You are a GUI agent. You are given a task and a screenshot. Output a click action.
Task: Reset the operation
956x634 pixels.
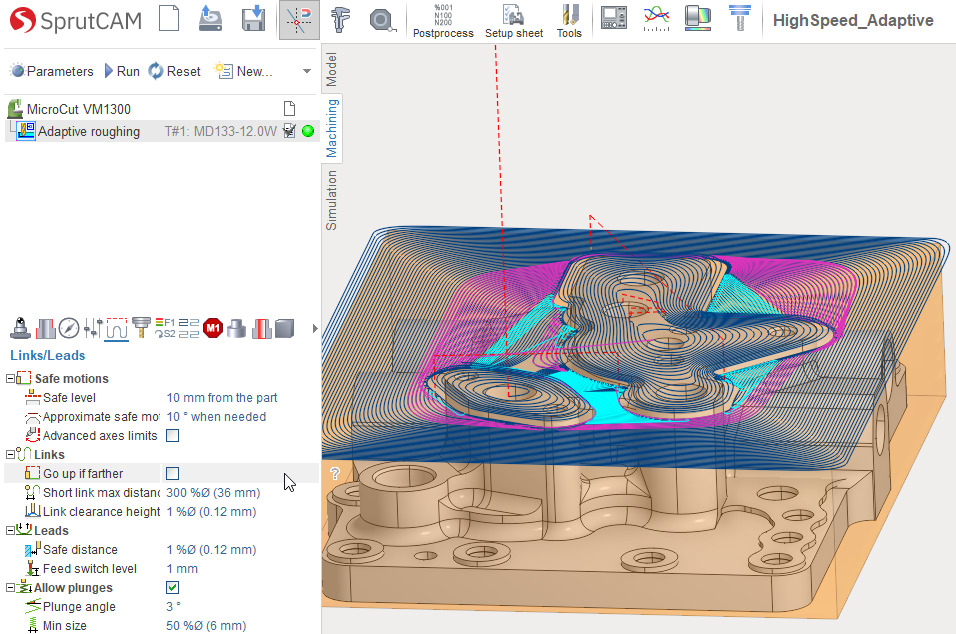(174, 71)
